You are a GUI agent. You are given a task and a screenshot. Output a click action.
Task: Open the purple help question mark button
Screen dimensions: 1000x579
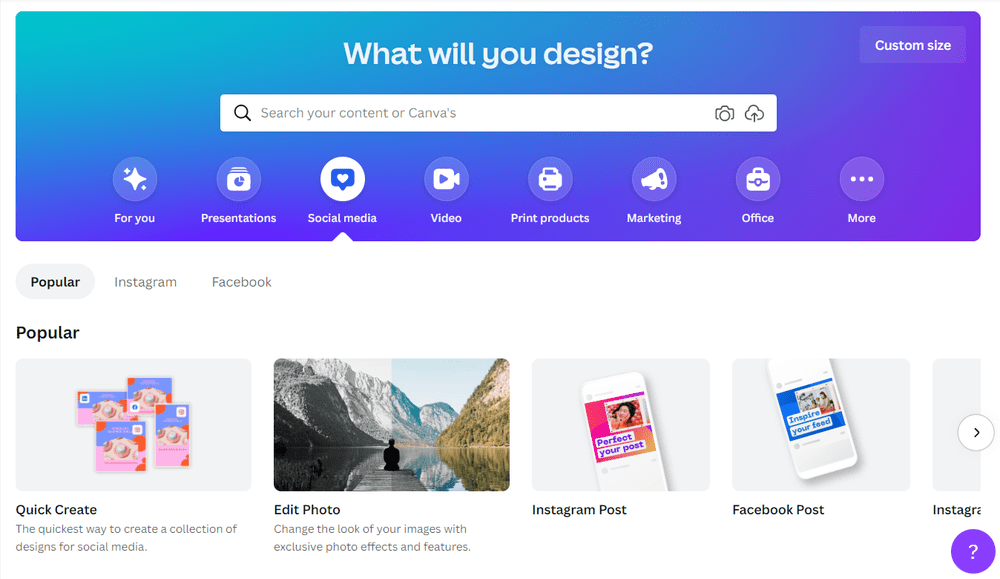pyautogui.click(x=973, y=551)
